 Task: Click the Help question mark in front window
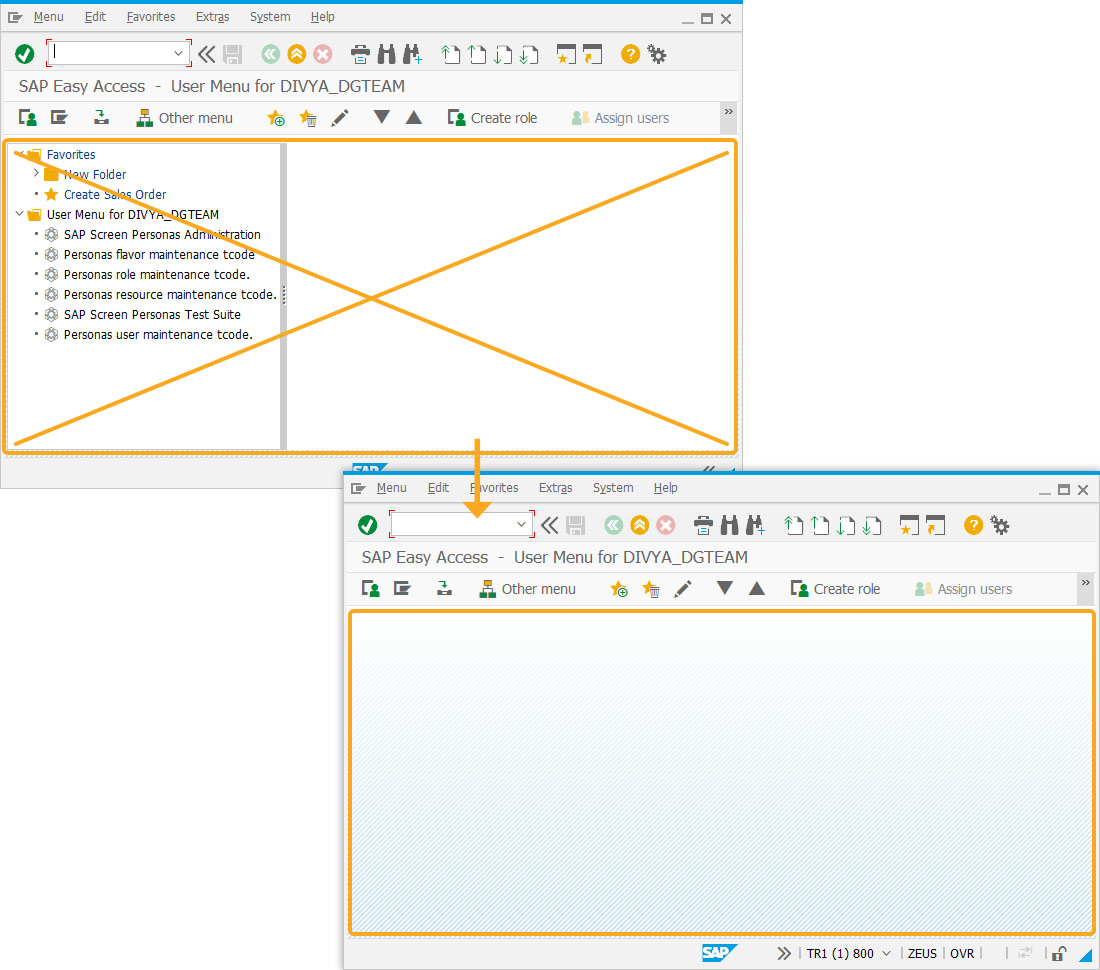(973, 525)
